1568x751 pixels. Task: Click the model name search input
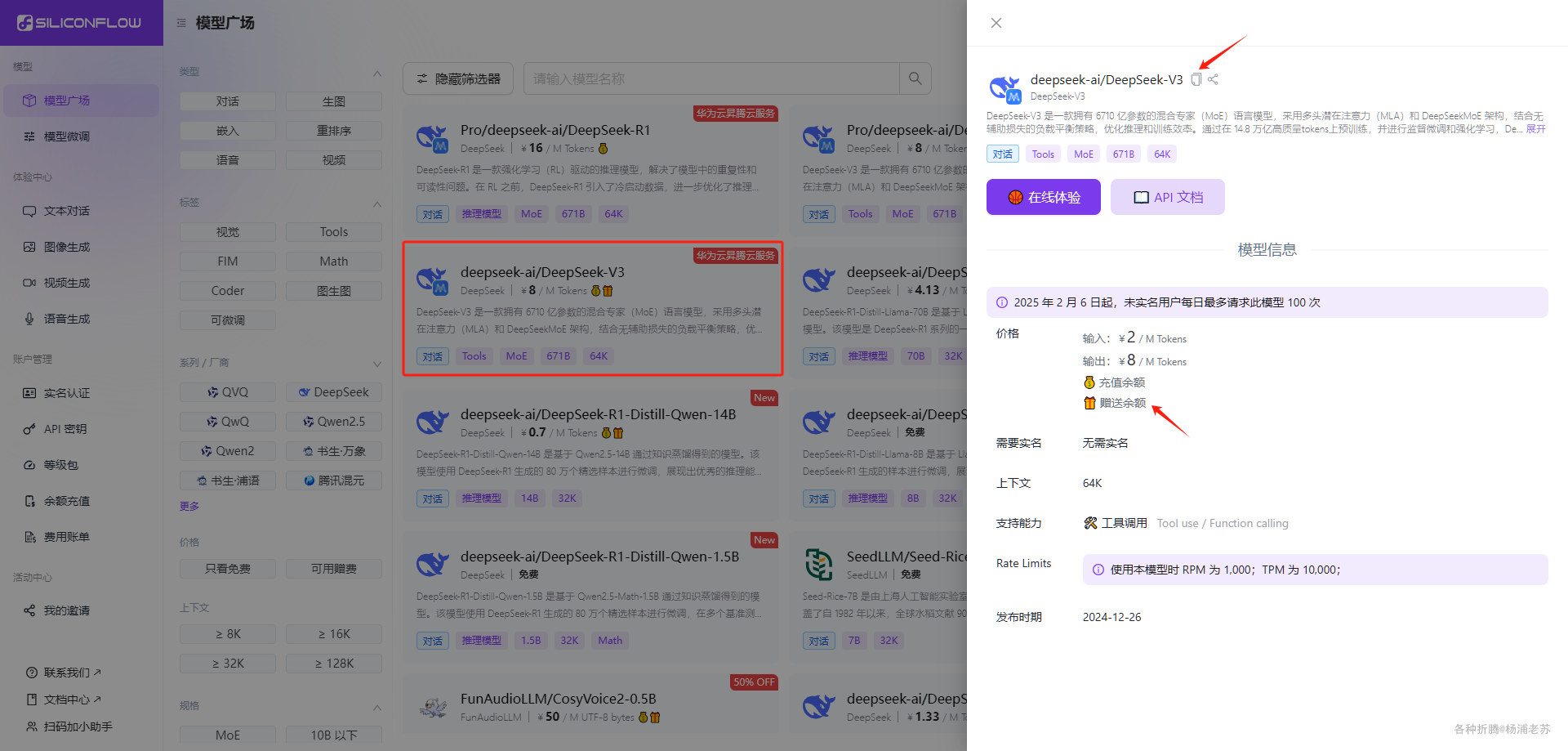(x=711, y=78)
